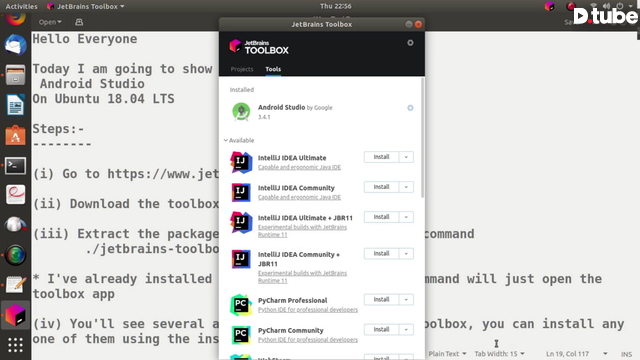Image resolution: width=640 pixels, height=360 pixels.
Task: Change Tab Width in gedit status bar
Action: 499,354
